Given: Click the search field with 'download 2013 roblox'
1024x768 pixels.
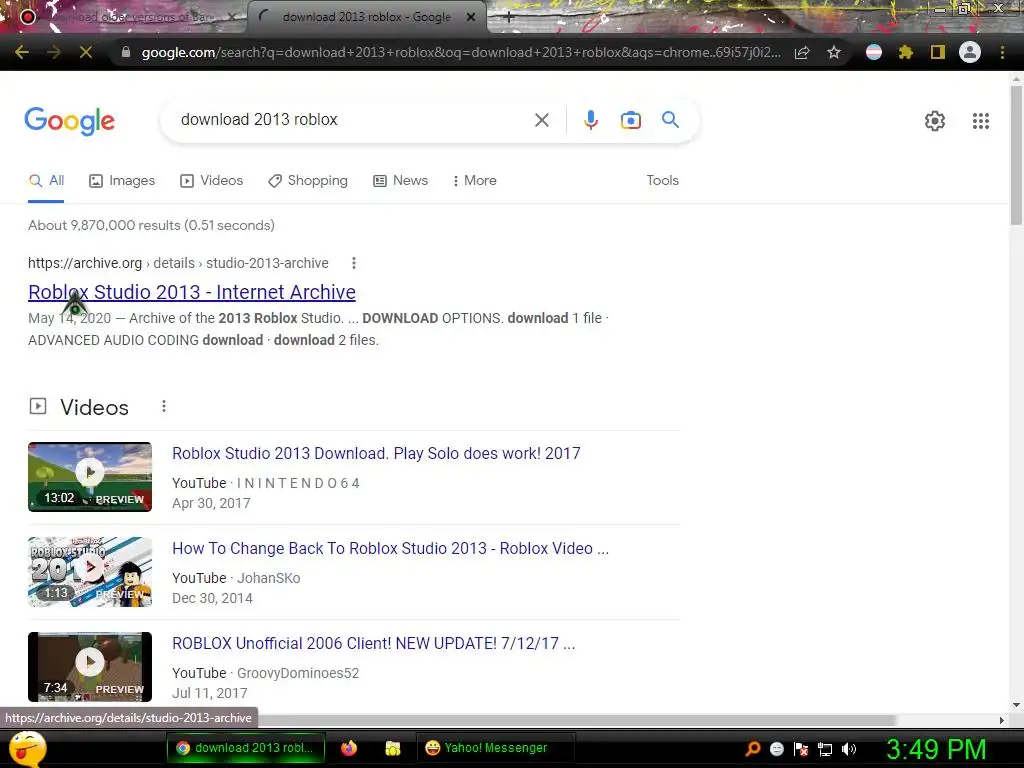Looking at the screenshot, I should [349, 120].
